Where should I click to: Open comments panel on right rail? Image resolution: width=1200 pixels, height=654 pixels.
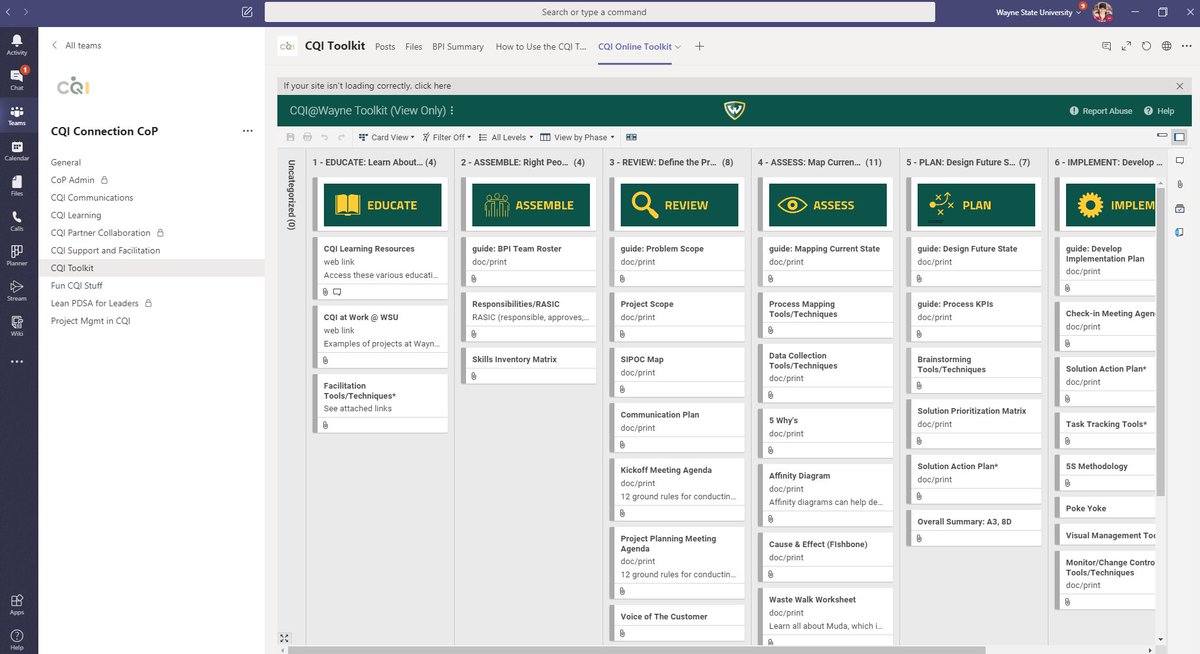click(x=1179, y=160)
